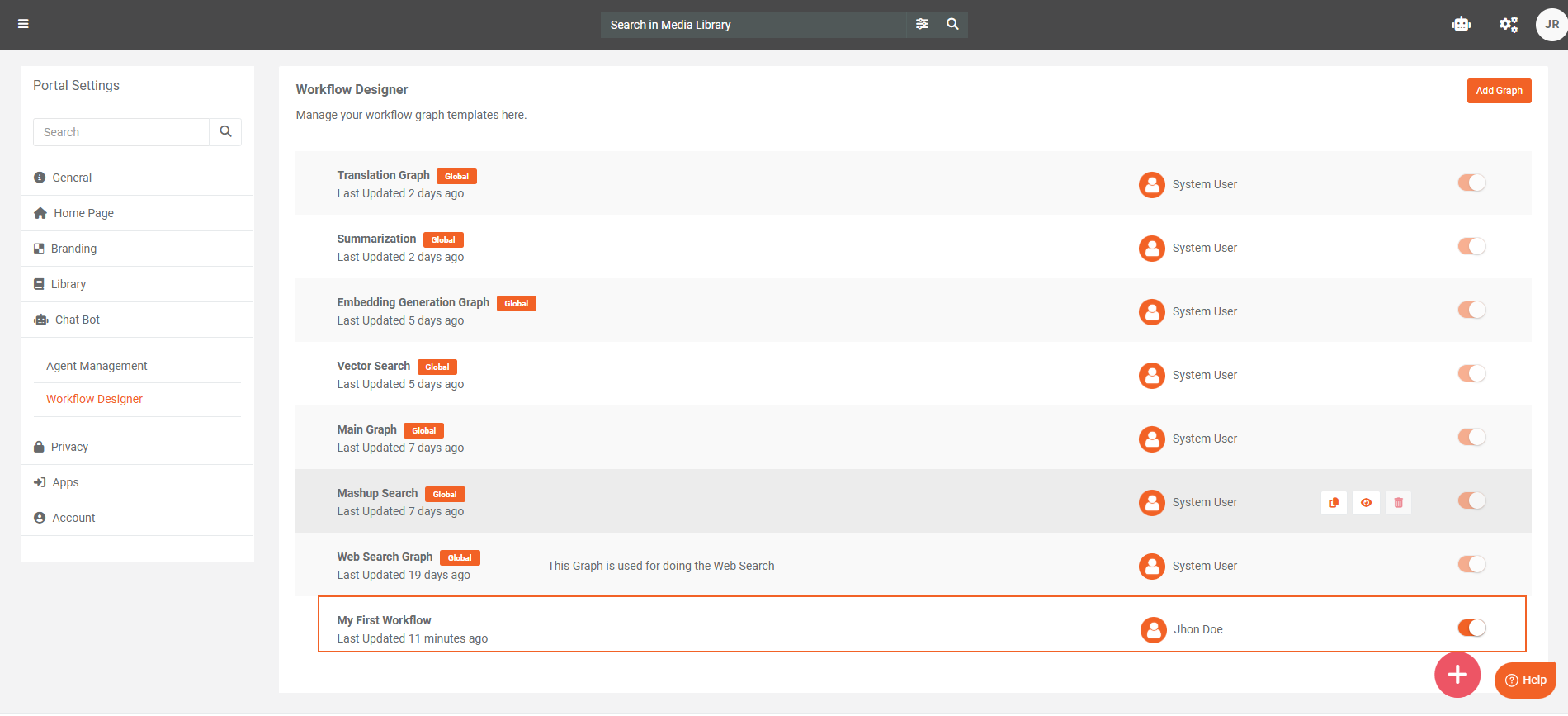The width and height of the screenshot is (1568, 716).
Task: Expand the Chat Bot settings section
Action: pos(77,320)
